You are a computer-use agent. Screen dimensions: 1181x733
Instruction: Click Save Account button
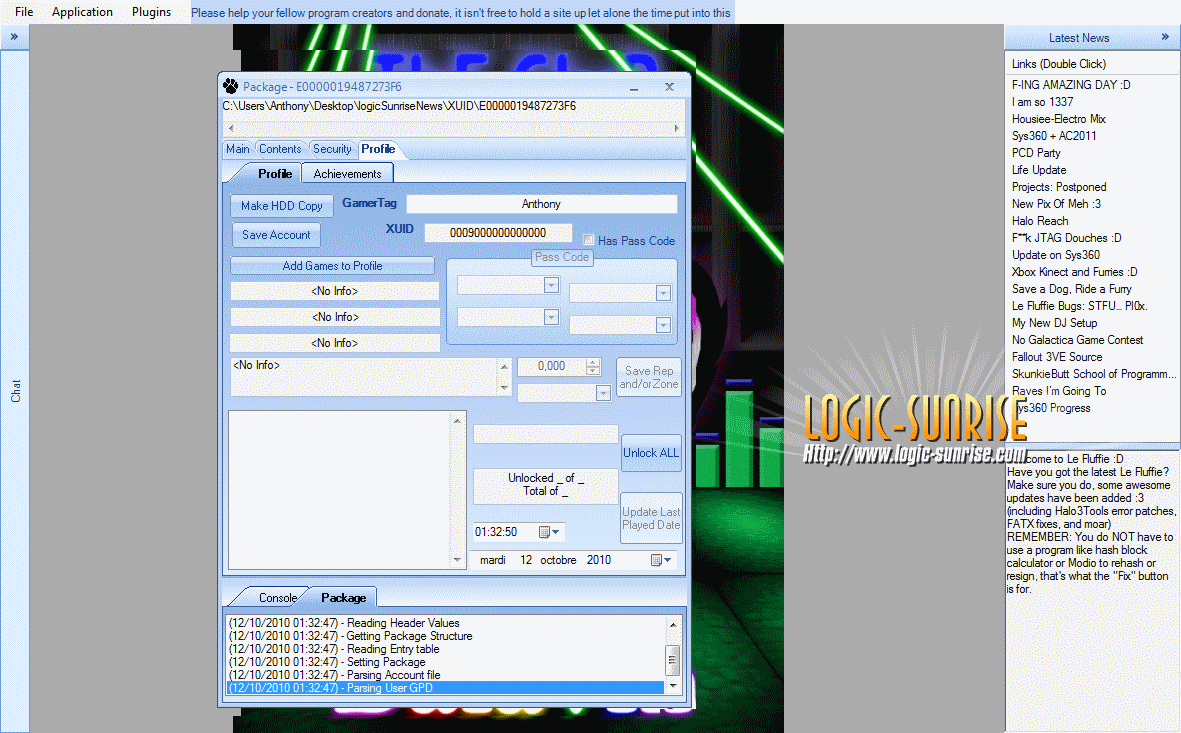click(x=276, y=235)
